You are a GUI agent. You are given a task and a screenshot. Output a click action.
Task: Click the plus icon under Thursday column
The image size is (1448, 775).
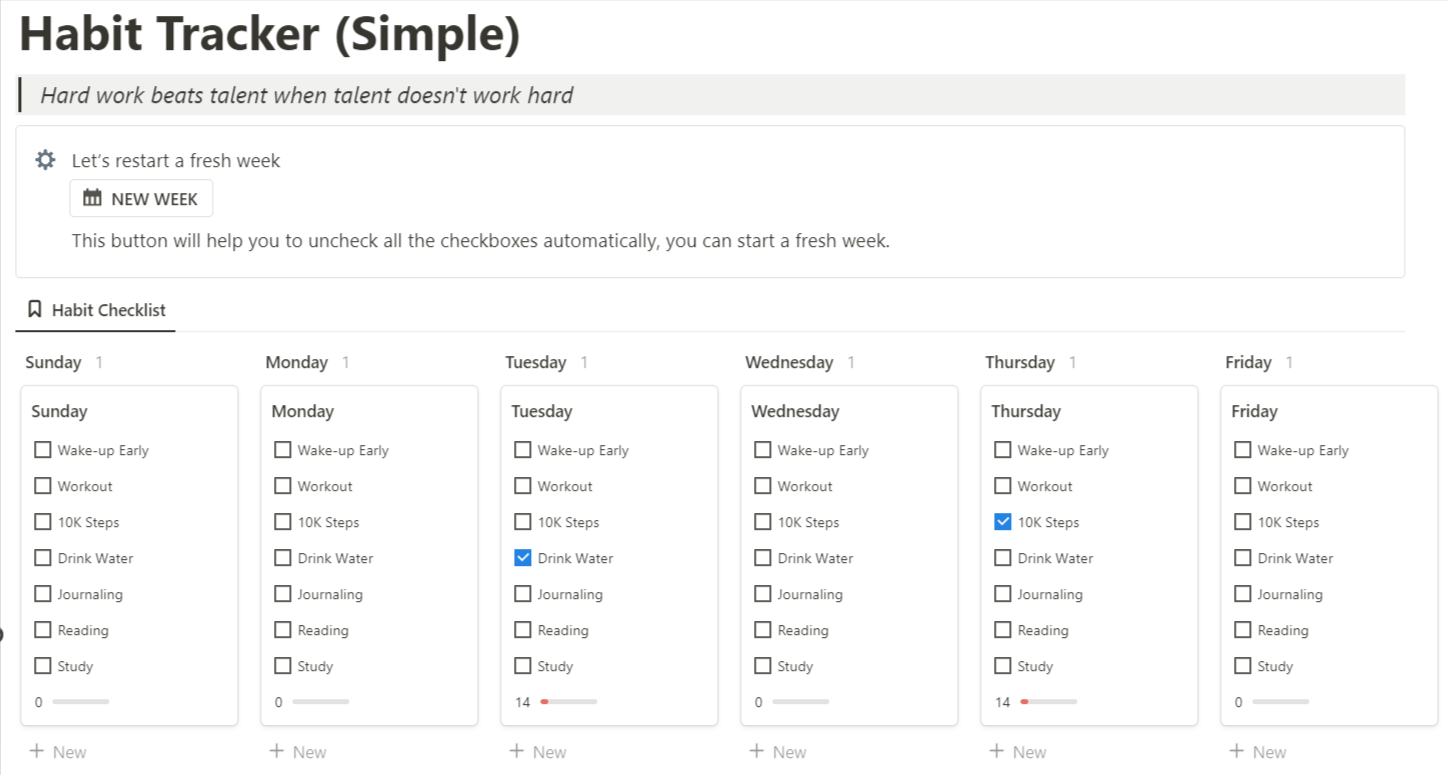click(x=997, y=751)
